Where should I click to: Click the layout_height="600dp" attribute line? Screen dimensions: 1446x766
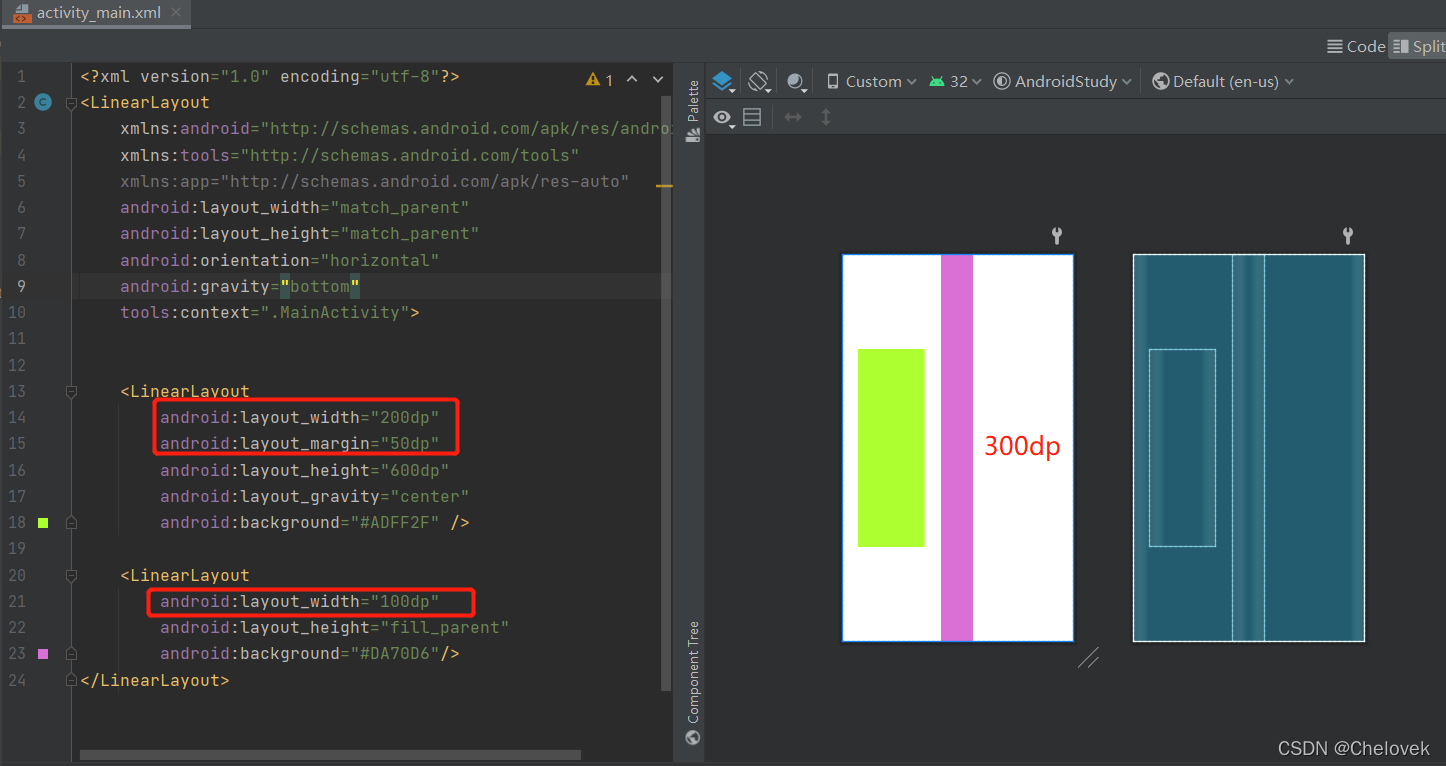(x=305, y=470)
